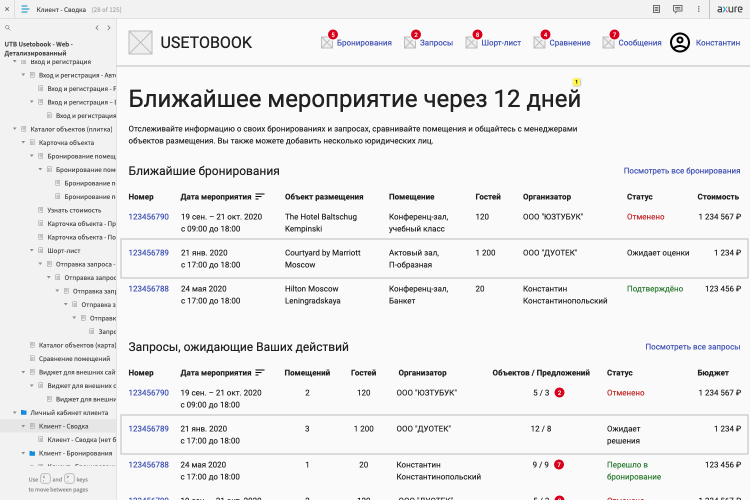This screenshot has height=500, width=750.
Task: Go to next page arrow
Action: [109, 28]
